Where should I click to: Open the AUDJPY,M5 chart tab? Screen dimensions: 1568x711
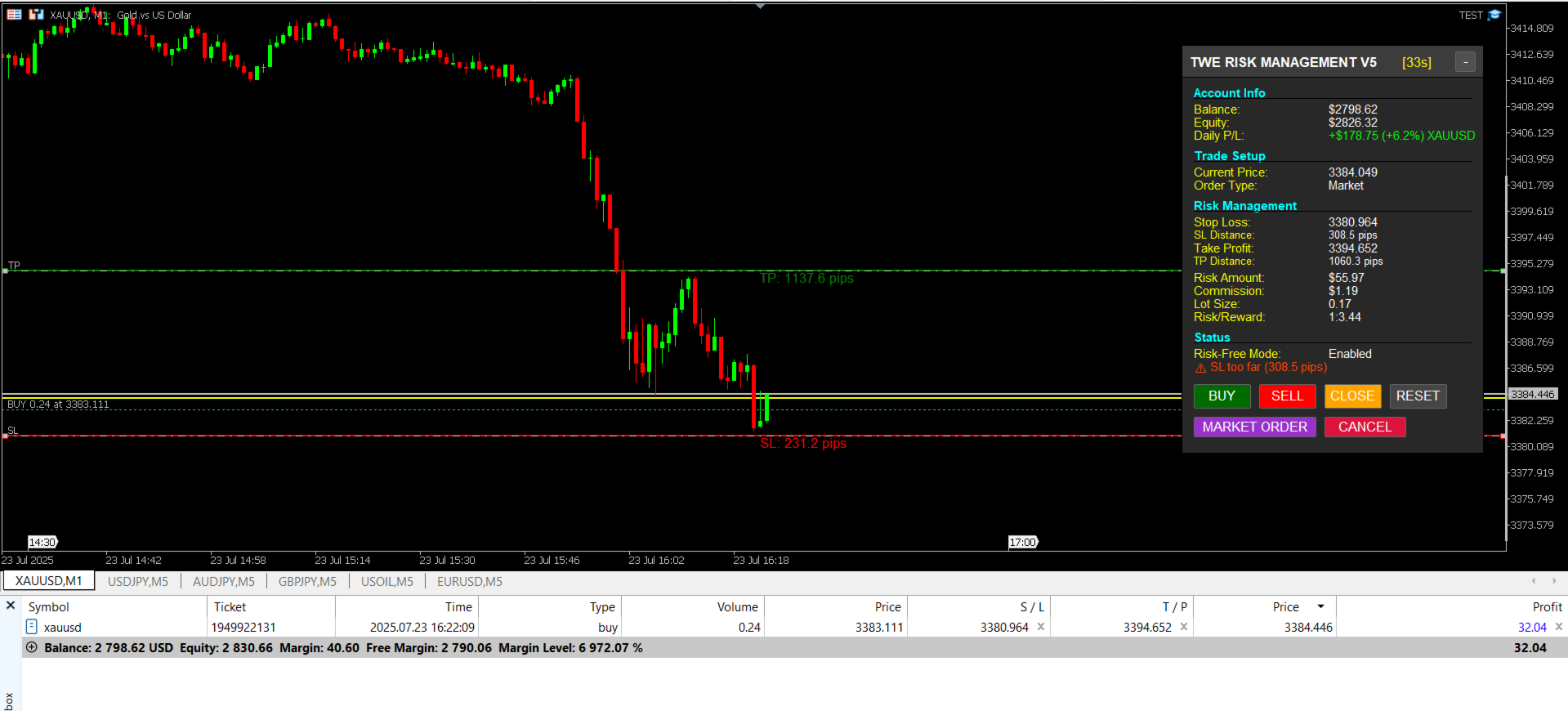coord(224,581)
